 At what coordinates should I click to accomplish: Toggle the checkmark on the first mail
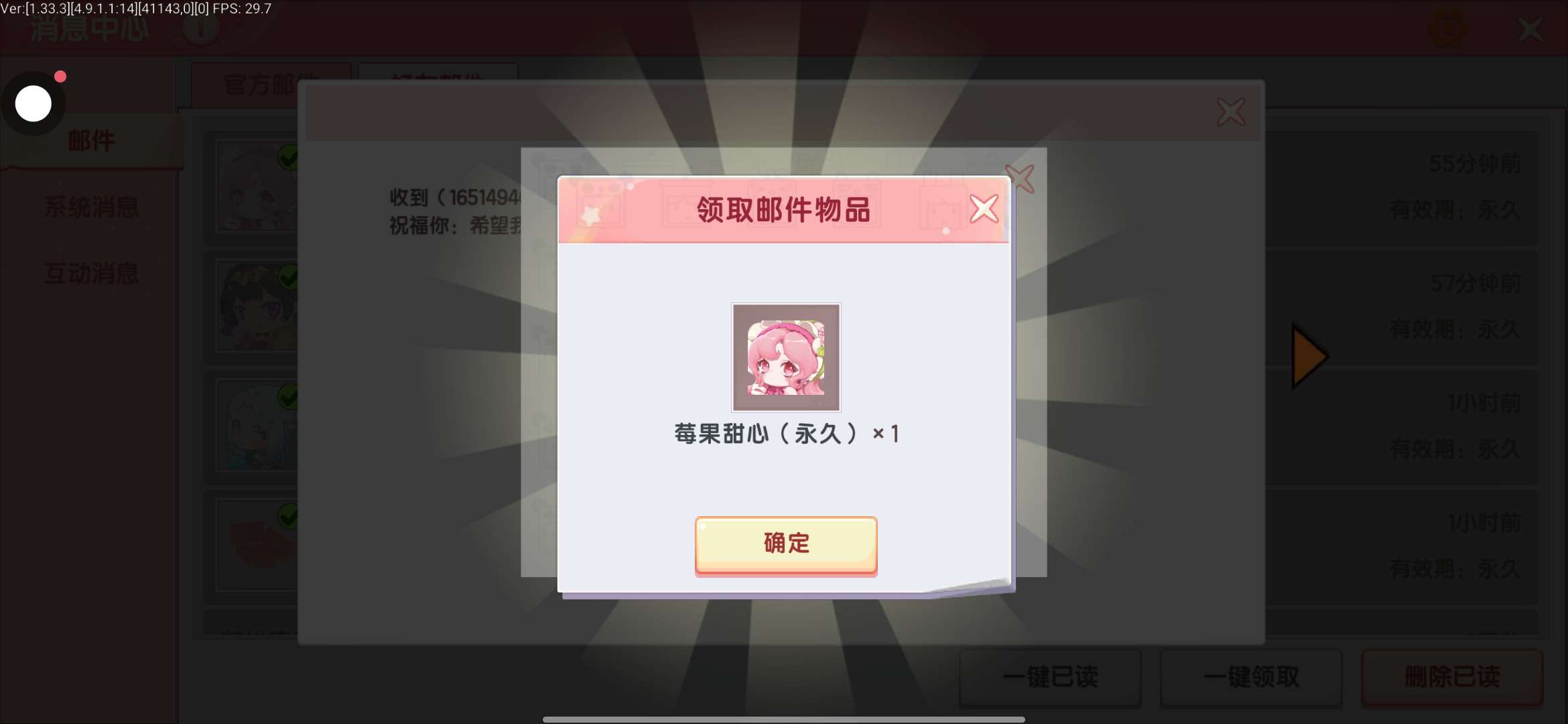pyautogui.click(x=288, y=158)
